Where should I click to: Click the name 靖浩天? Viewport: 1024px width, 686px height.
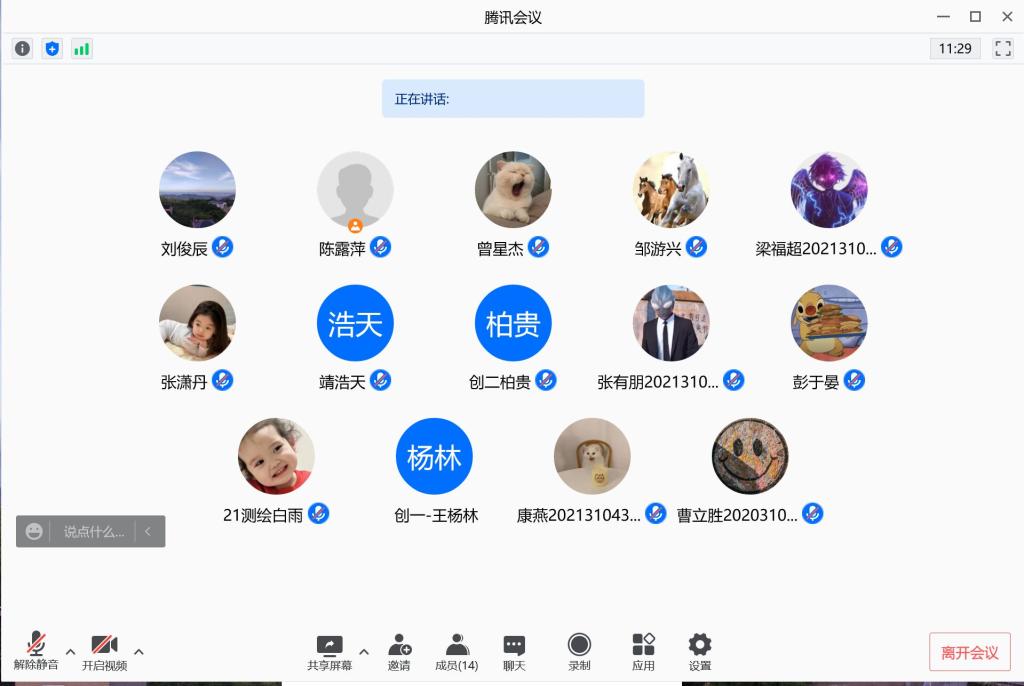click(342, 382)
